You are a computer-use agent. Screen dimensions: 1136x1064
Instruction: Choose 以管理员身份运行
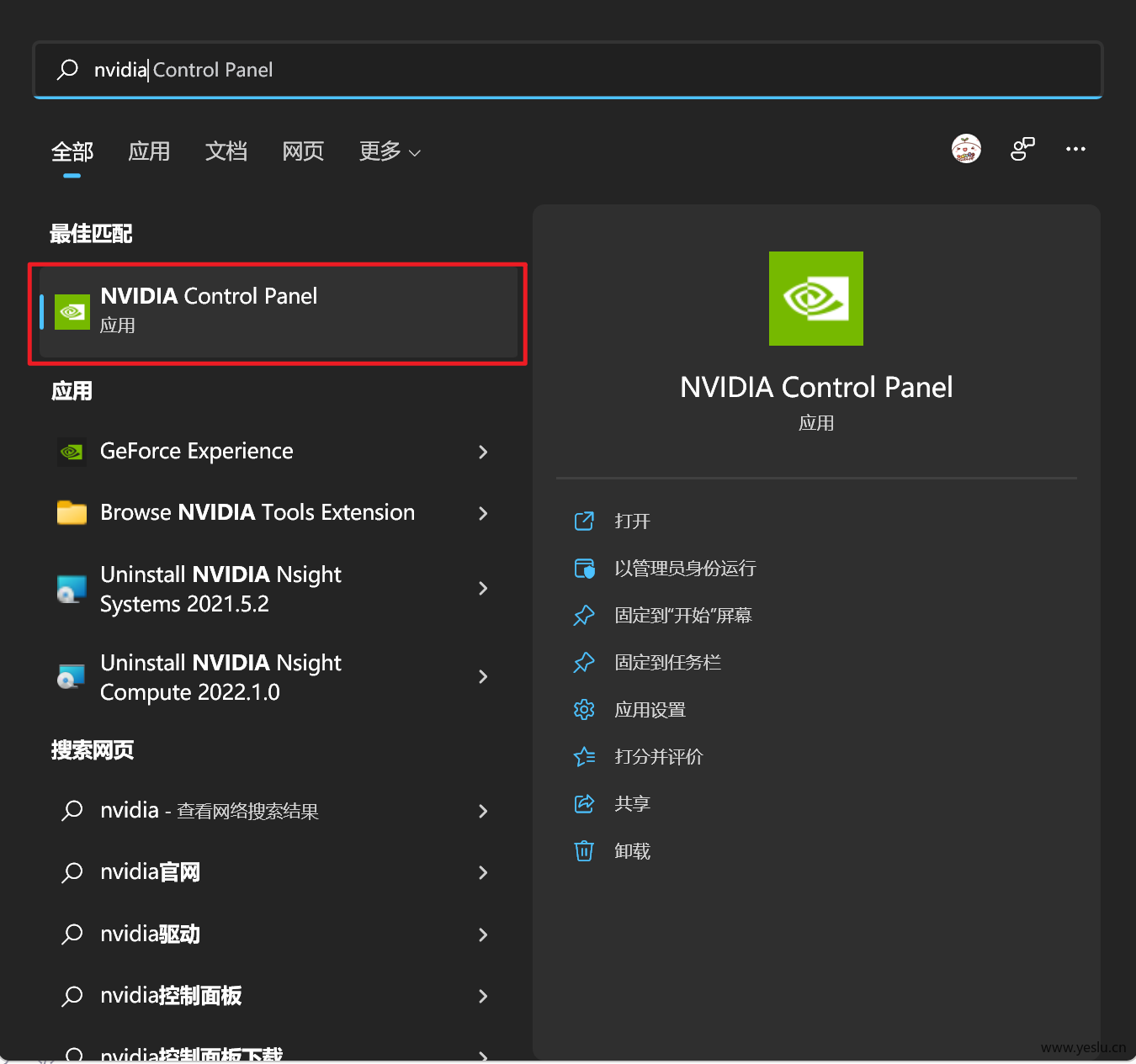[685, 569]
